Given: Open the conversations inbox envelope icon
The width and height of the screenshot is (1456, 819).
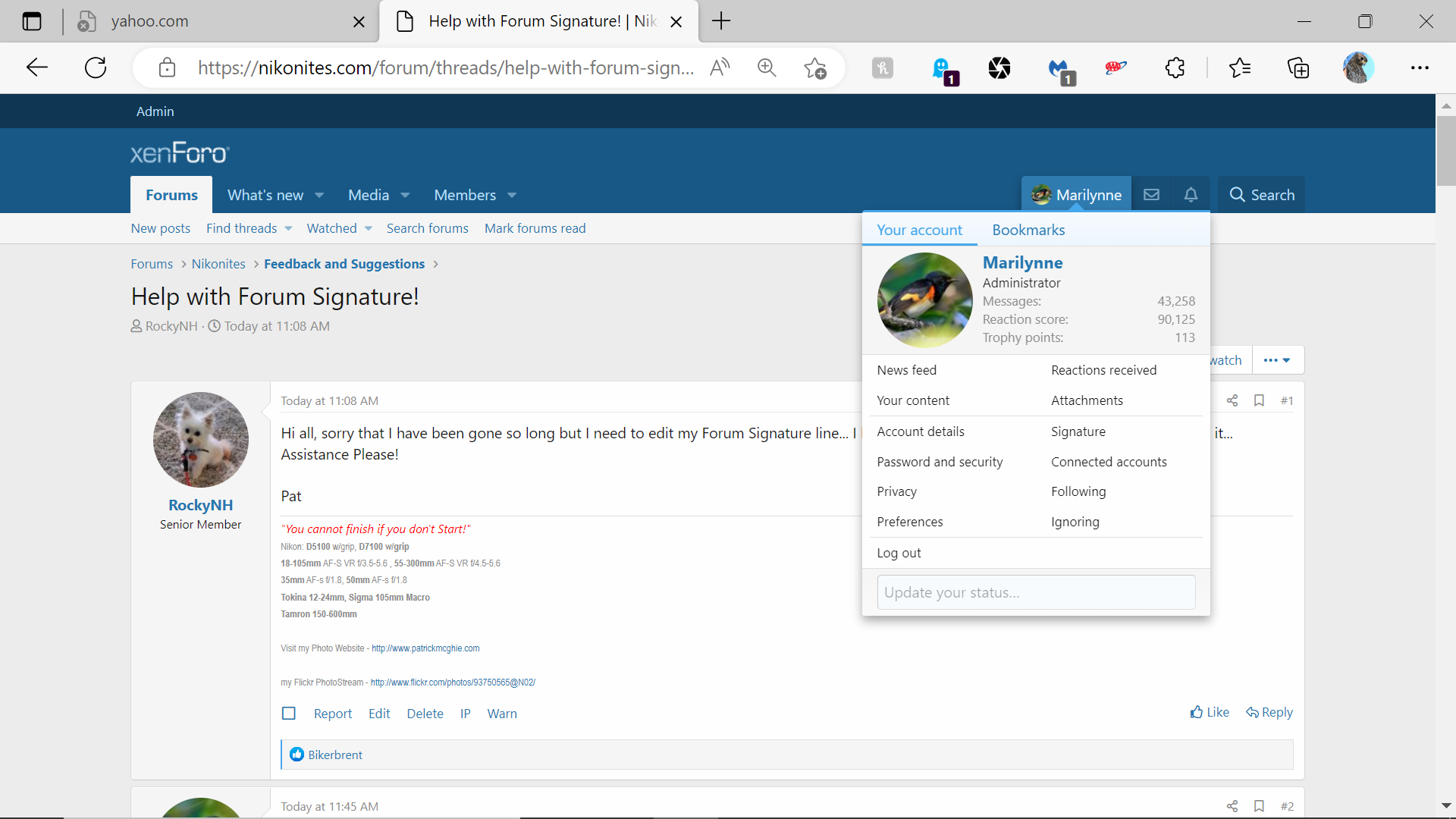Looking at the screenshot, I should (x=1151, y=195).
